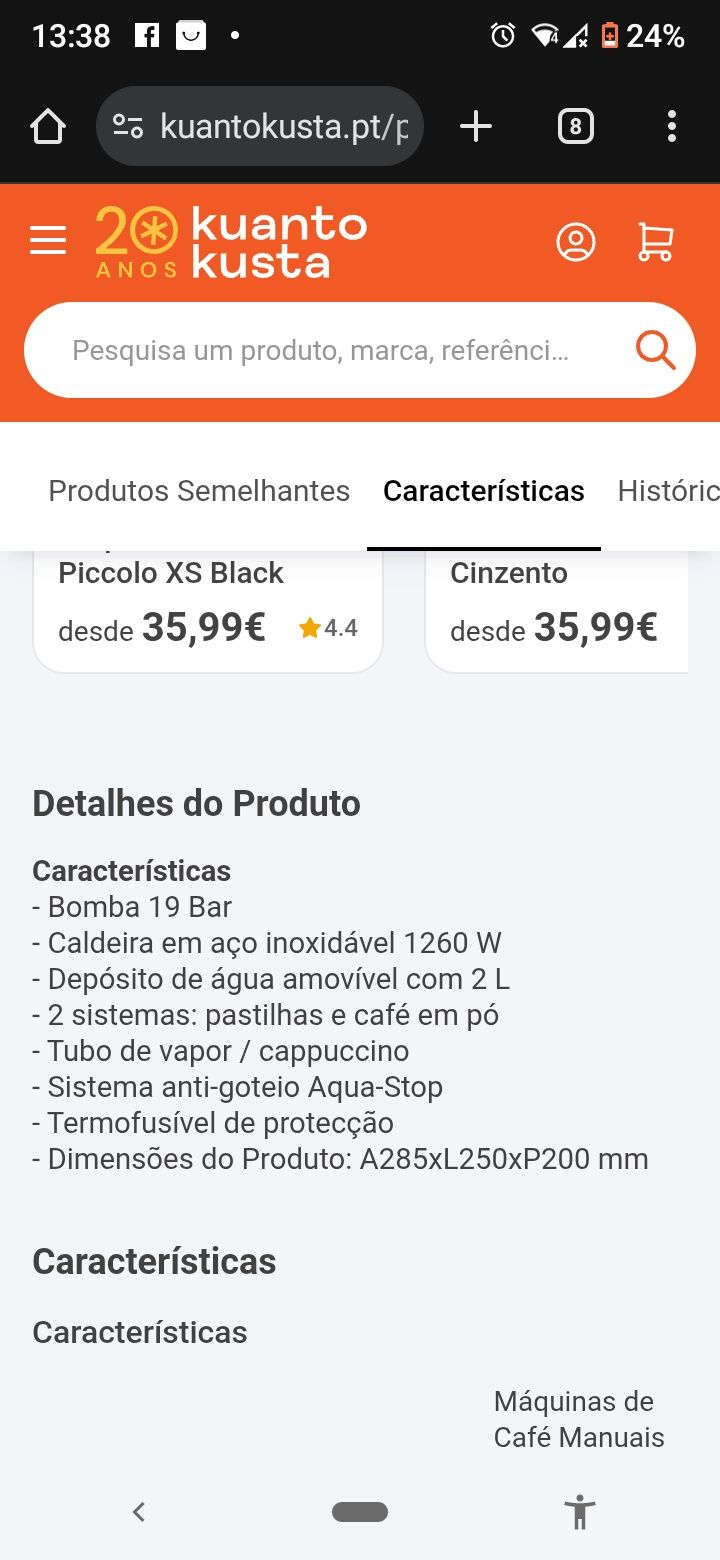View site info icon in address bar

tap(128, 127)
